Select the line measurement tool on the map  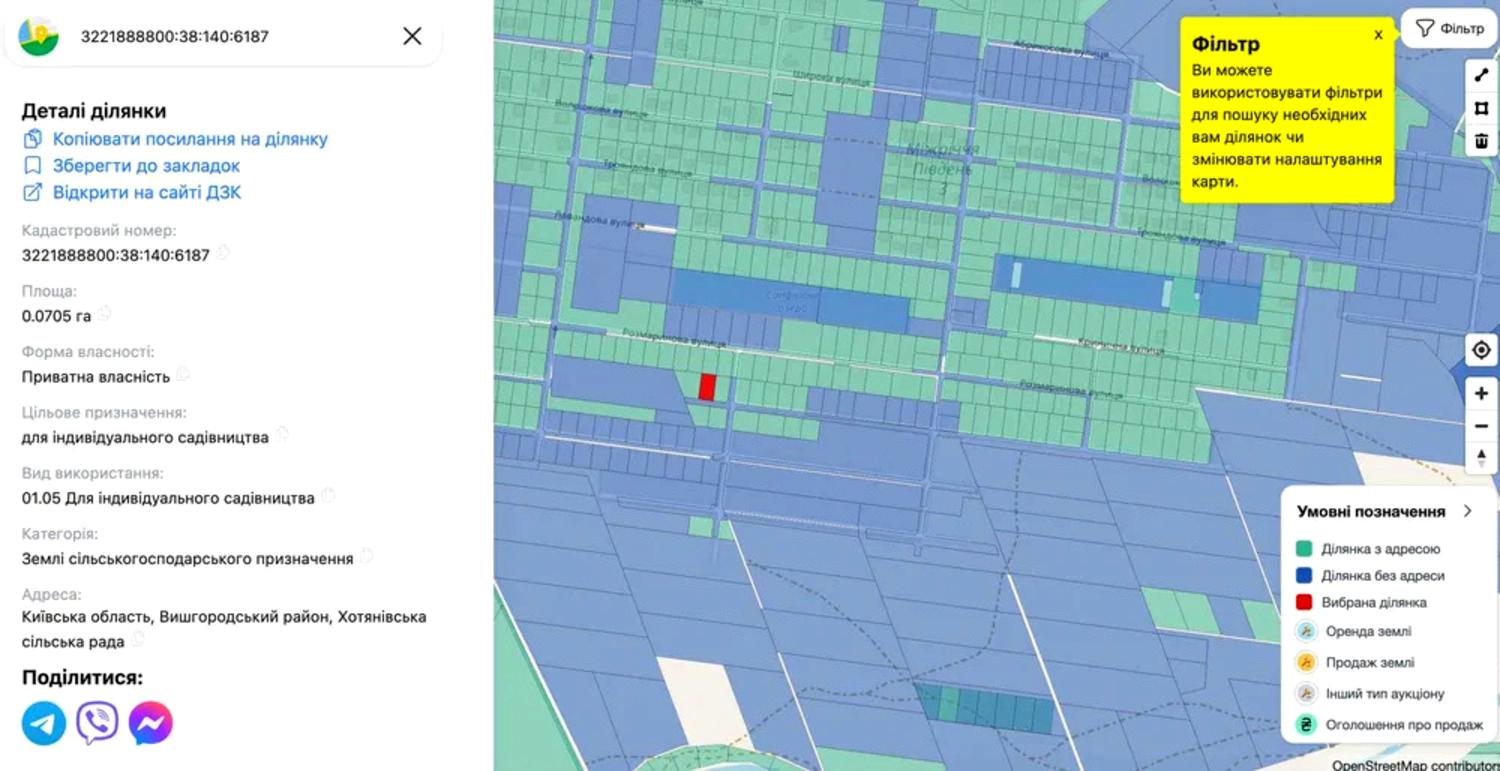(1482, 76)
